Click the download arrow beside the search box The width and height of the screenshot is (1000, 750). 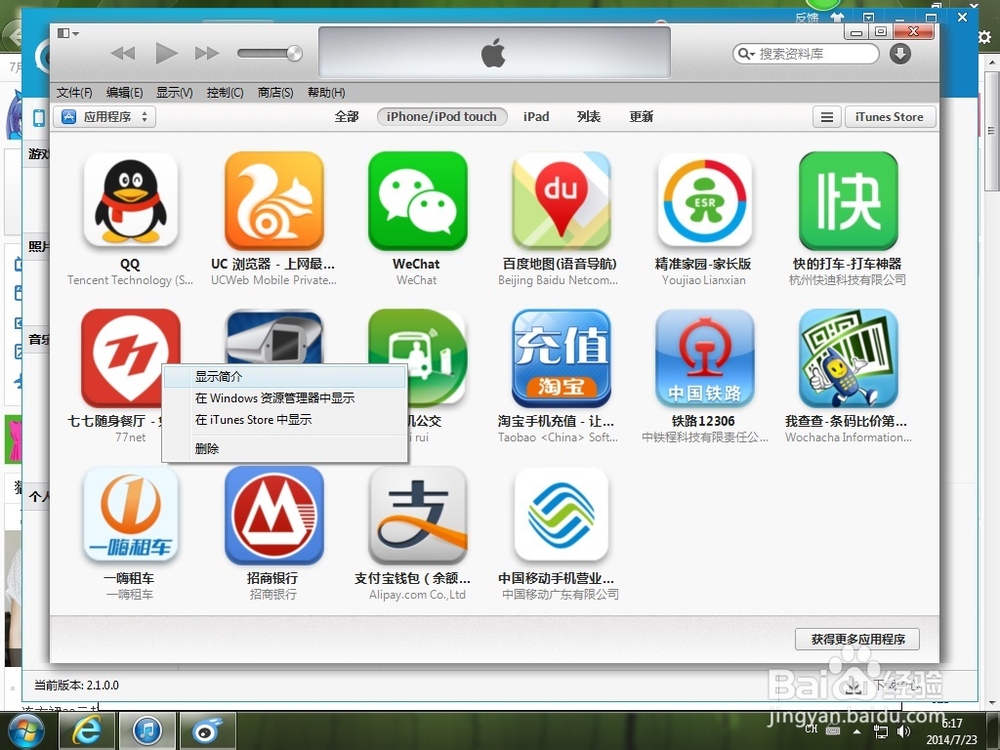pos(898,53)
